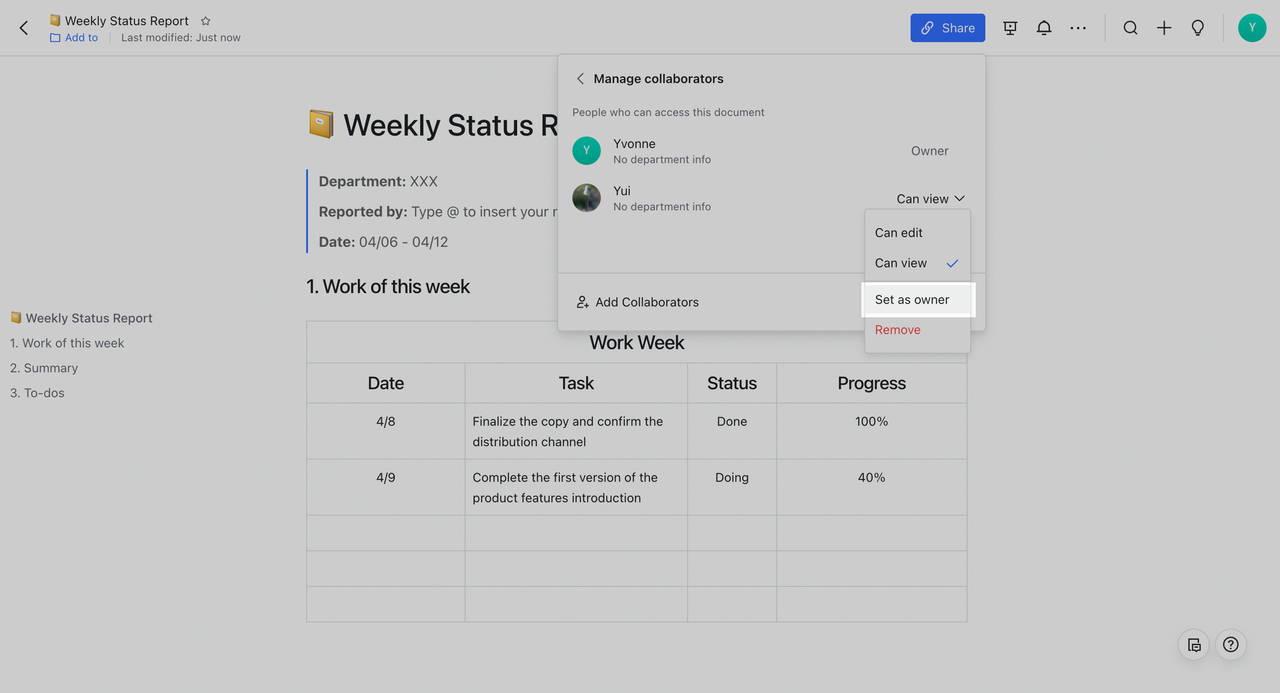The width and height of the screenshot is (1280, 693).
Task: Click the Share button
Action: point(947,28)
